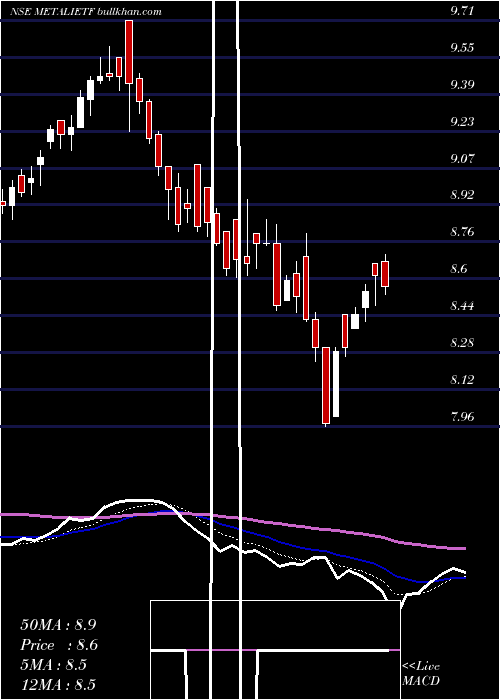The width and height of the screenshot is (500, 700).
Task: Click the 8.12 price axis label
Action: [462, 379]
